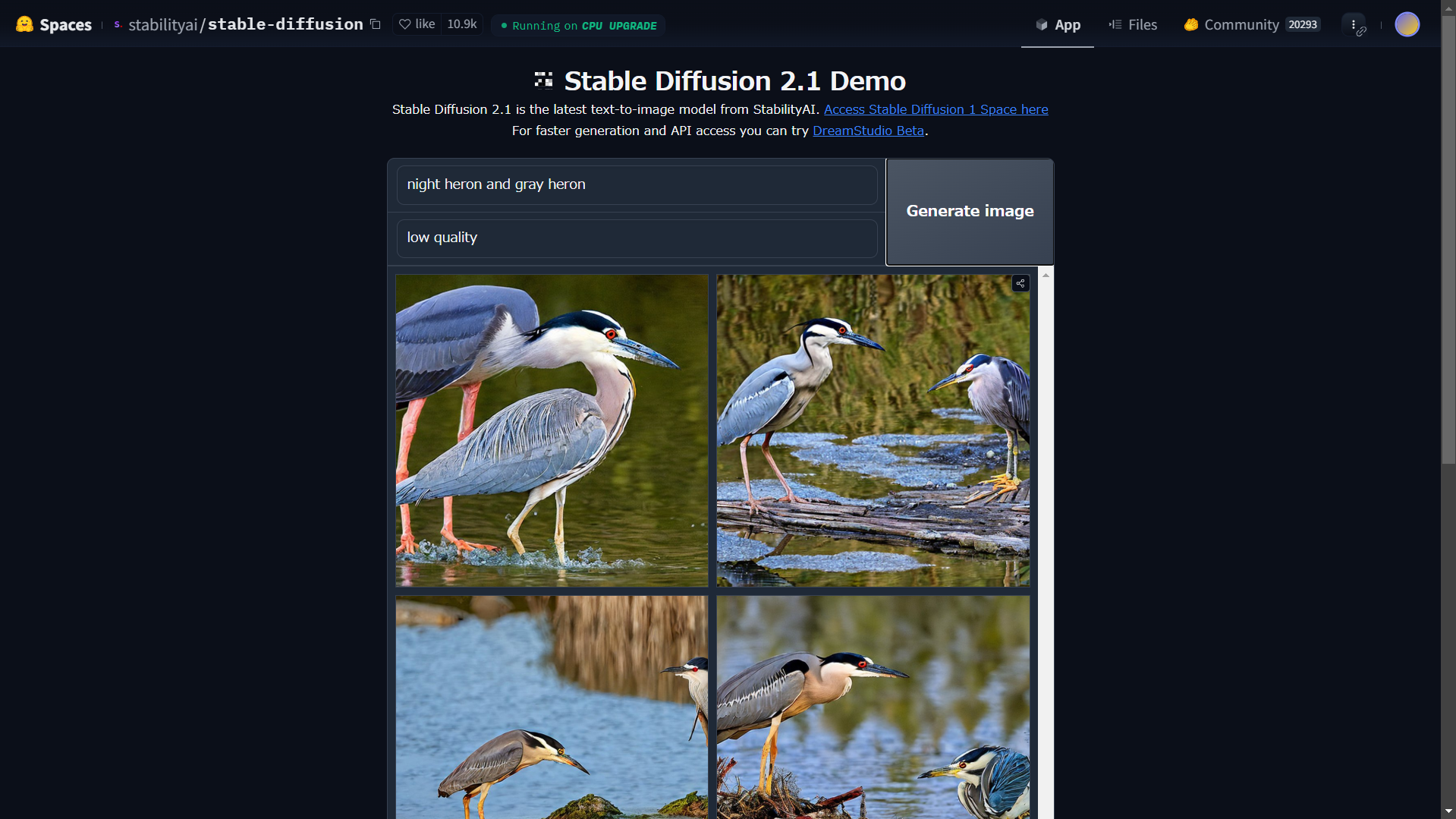Click the Generate image button
The image size is (1456, 819).
(970, 211)
